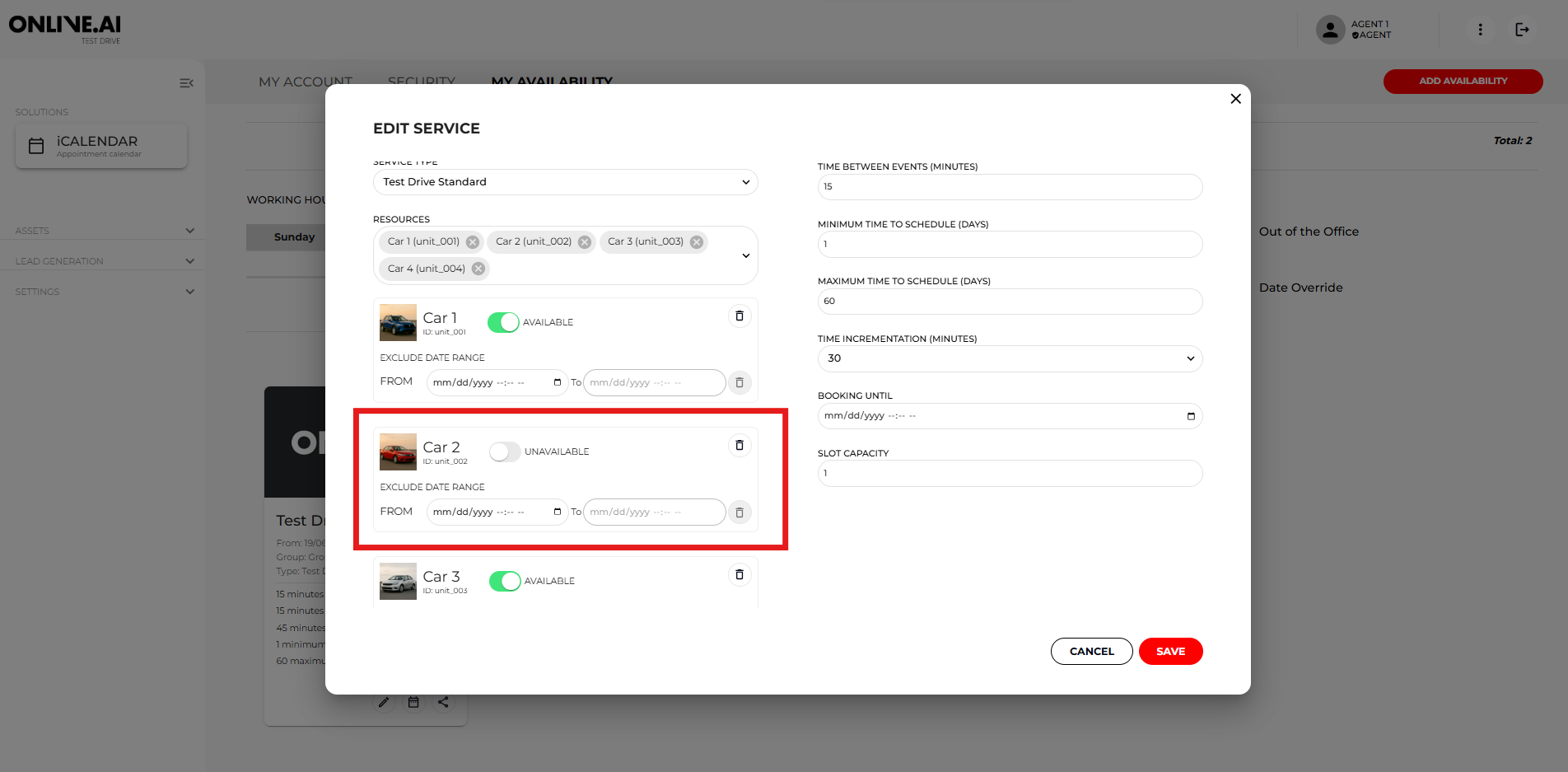Close the Edit Service dialog

(1235, 99)
